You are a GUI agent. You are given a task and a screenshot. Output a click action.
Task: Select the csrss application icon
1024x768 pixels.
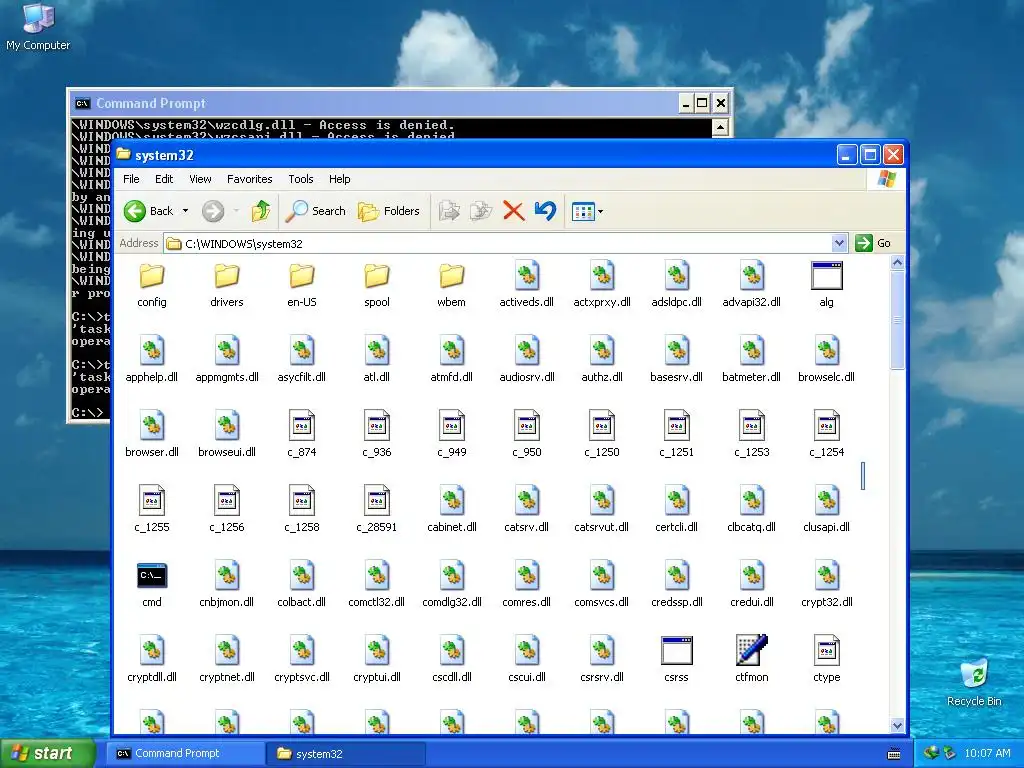tap(677, 659)
